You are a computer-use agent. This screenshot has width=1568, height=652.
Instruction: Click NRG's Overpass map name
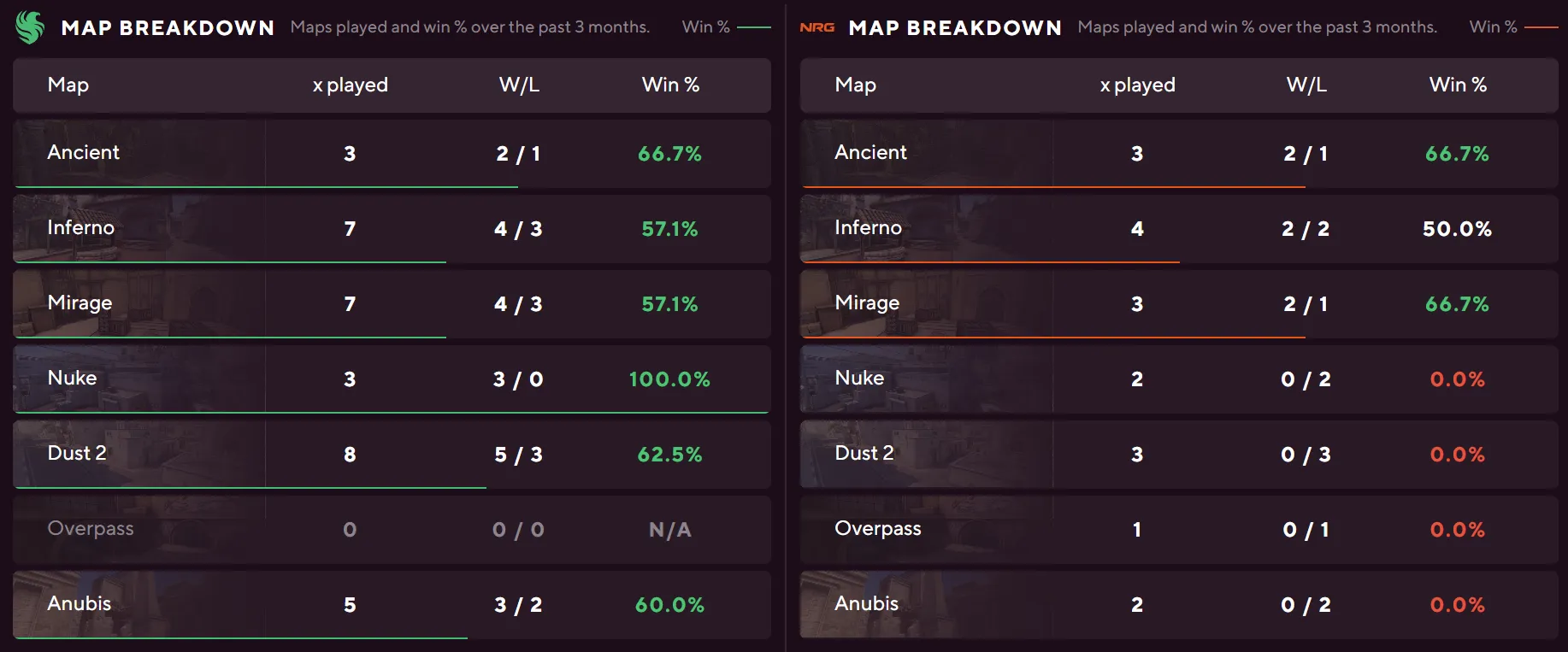click(x=877, y=529)
